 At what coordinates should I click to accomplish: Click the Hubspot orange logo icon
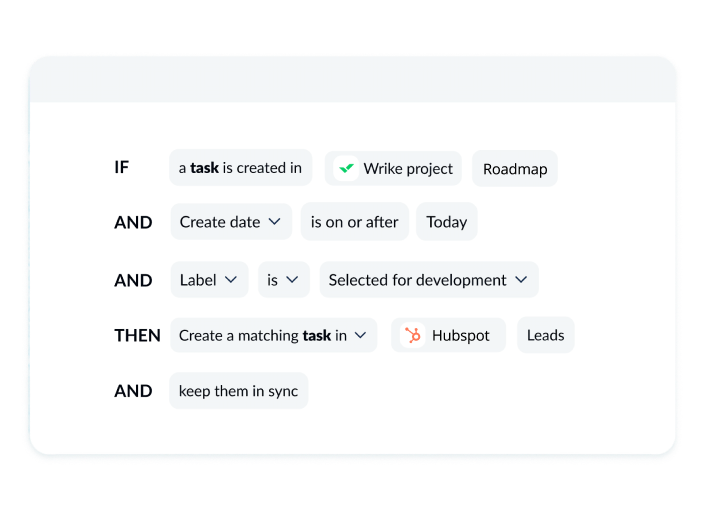point(412,335)
